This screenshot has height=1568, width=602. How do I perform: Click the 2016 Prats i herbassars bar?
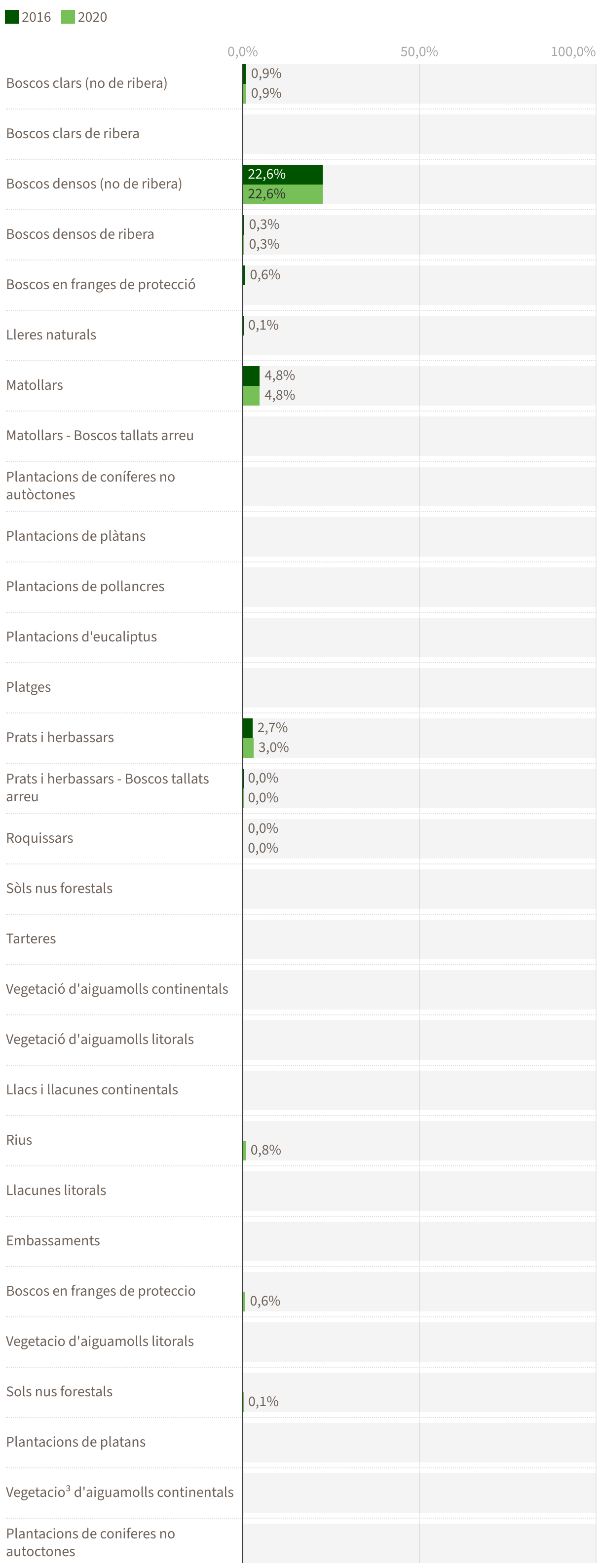pyautogui.click(x=247, y=728)
